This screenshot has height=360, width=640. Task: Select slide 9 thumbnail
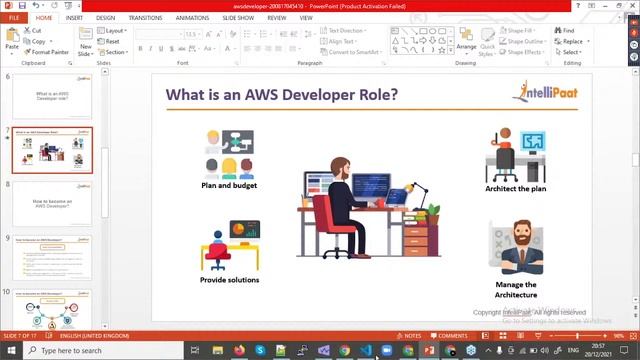point(52,258)
